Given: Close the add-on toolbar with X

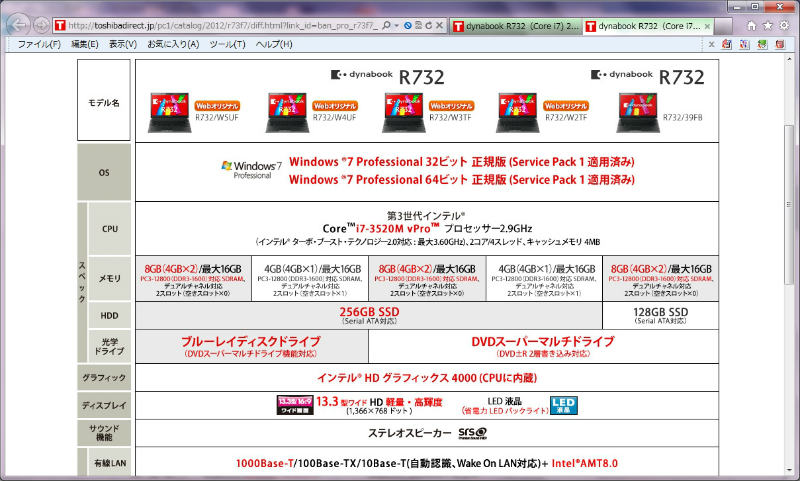Looking at the screenshot, I should click(x=711, y=44).
